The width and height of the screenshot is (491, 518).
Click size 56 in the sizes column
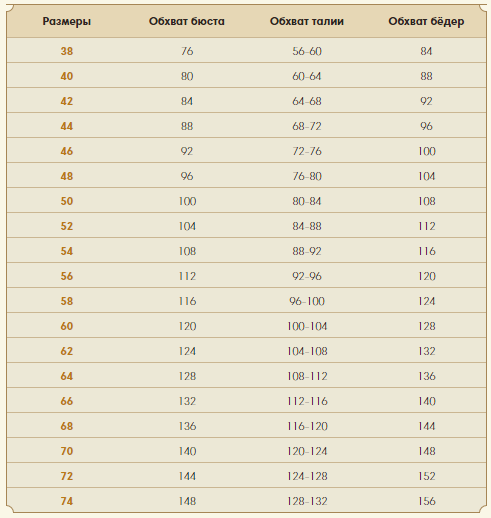coord(67,276)
